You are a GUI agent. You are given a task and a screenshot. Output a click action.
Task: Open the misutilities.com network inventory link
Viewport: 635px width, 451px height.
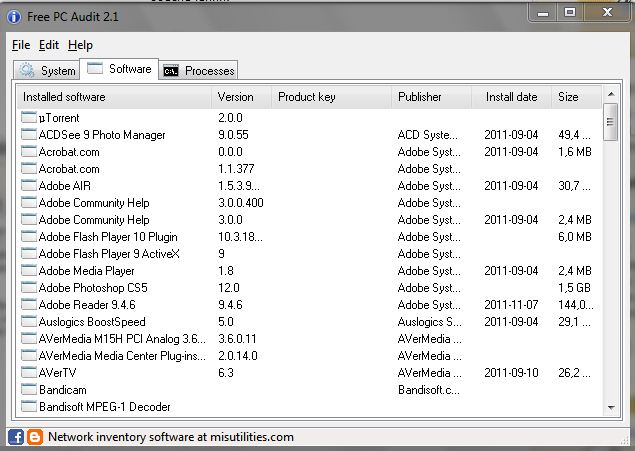pos(171,437)
